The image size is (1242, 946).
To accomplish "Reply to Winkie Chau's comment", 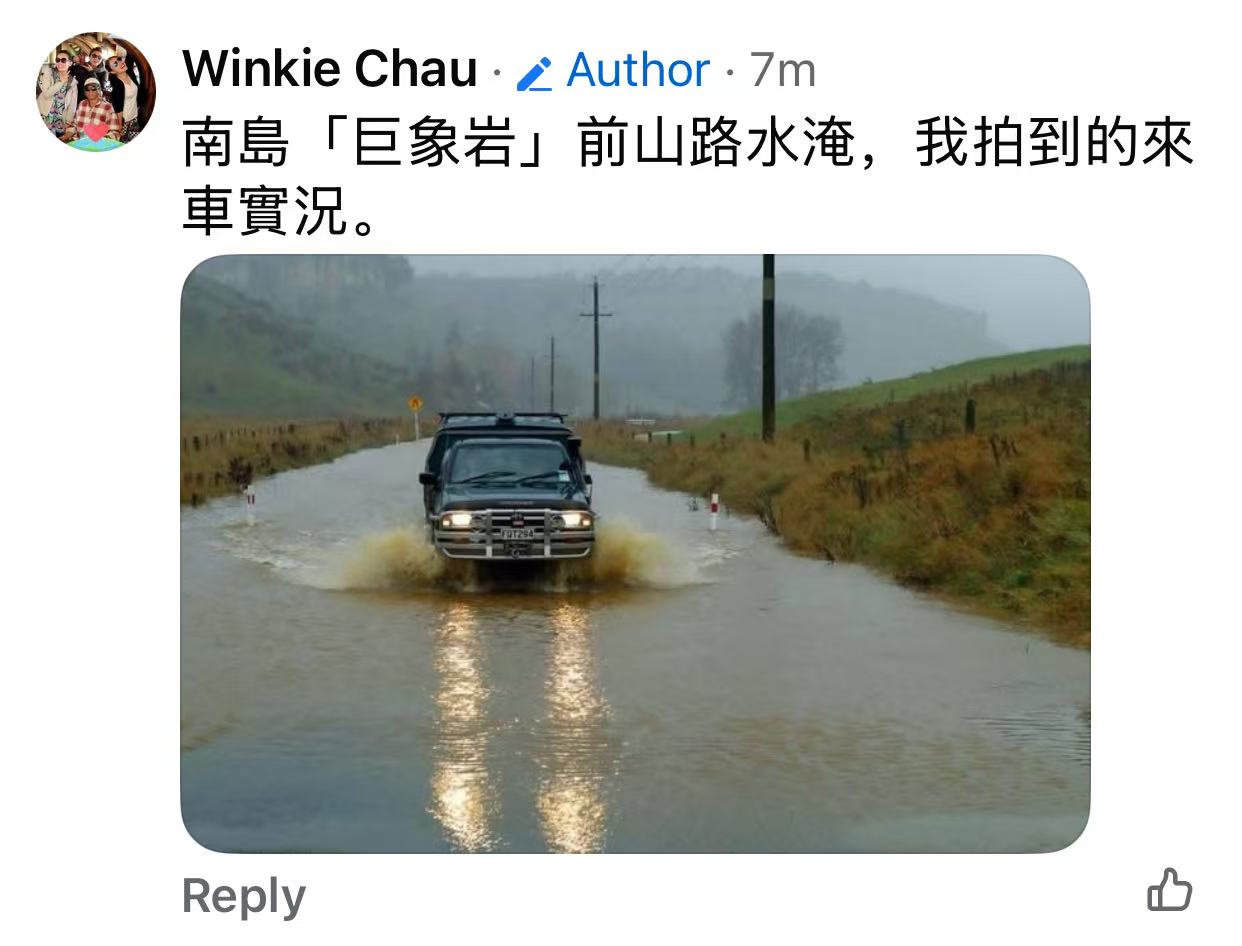I will coord(244,896).
